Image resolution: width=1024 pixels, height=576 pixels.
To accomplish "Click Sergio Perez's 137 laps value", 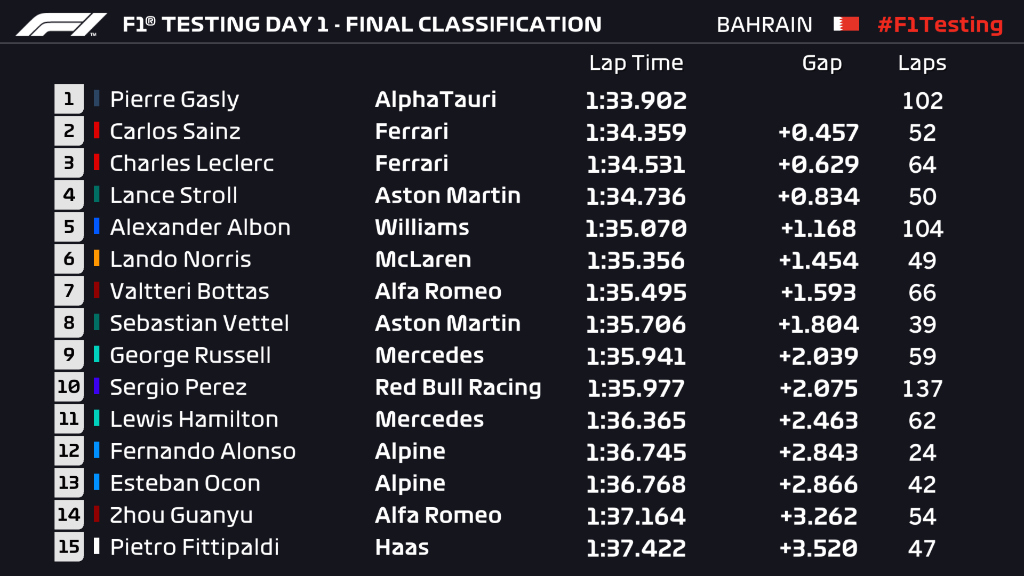I will pyautogui.click(x=922, y=388).
